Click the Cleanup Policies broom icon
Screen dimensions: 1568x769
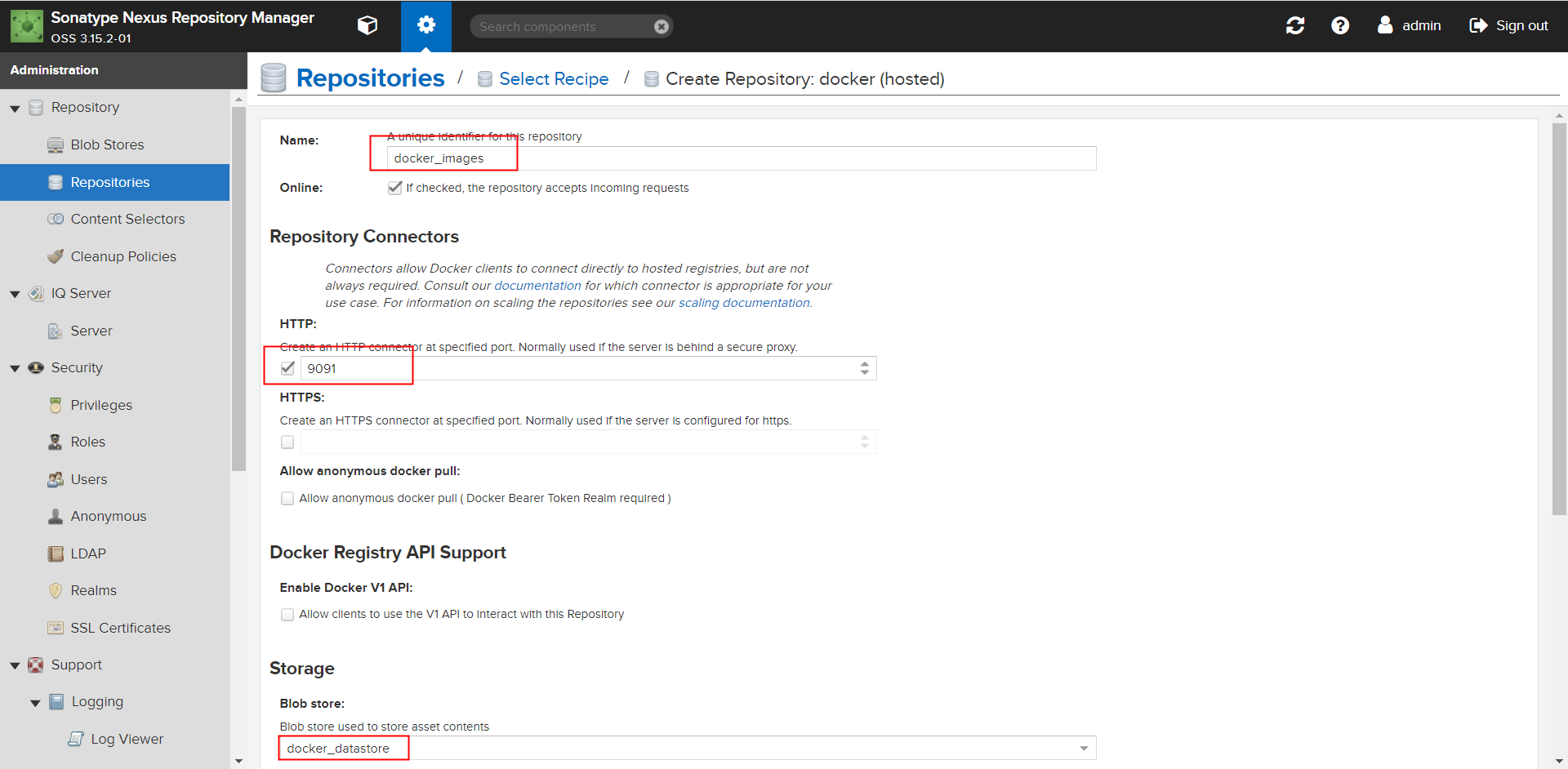[x=56, y=256]
